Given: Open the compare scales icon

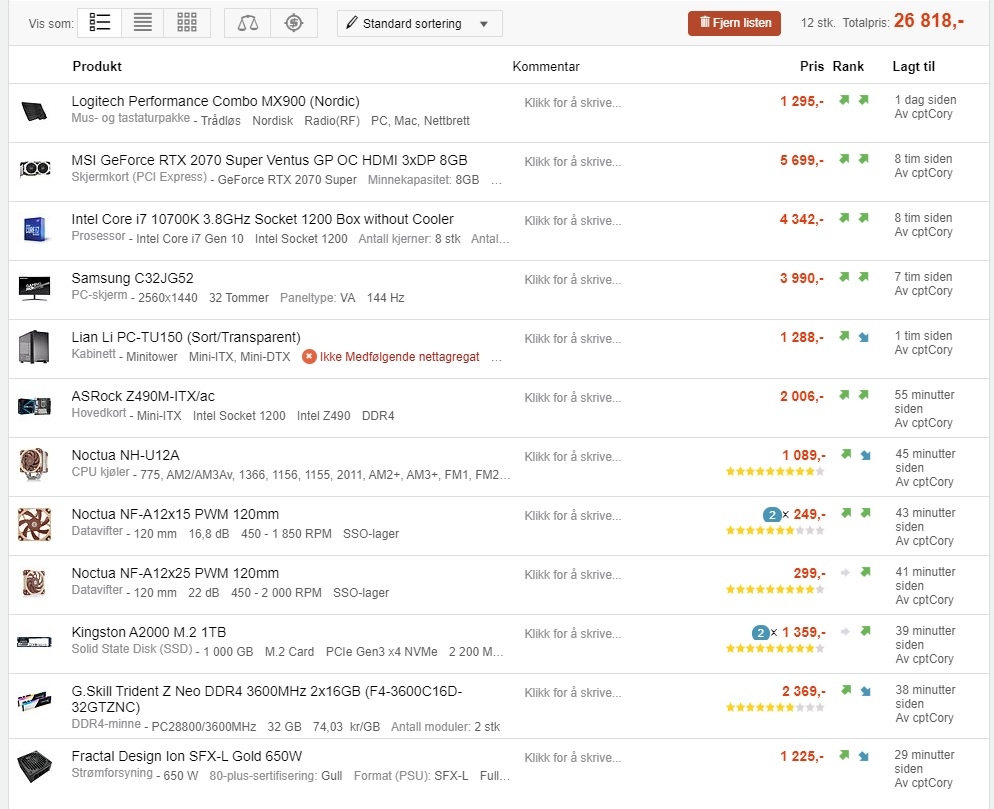Looking at the screenshot, I should tap(248, 23).
